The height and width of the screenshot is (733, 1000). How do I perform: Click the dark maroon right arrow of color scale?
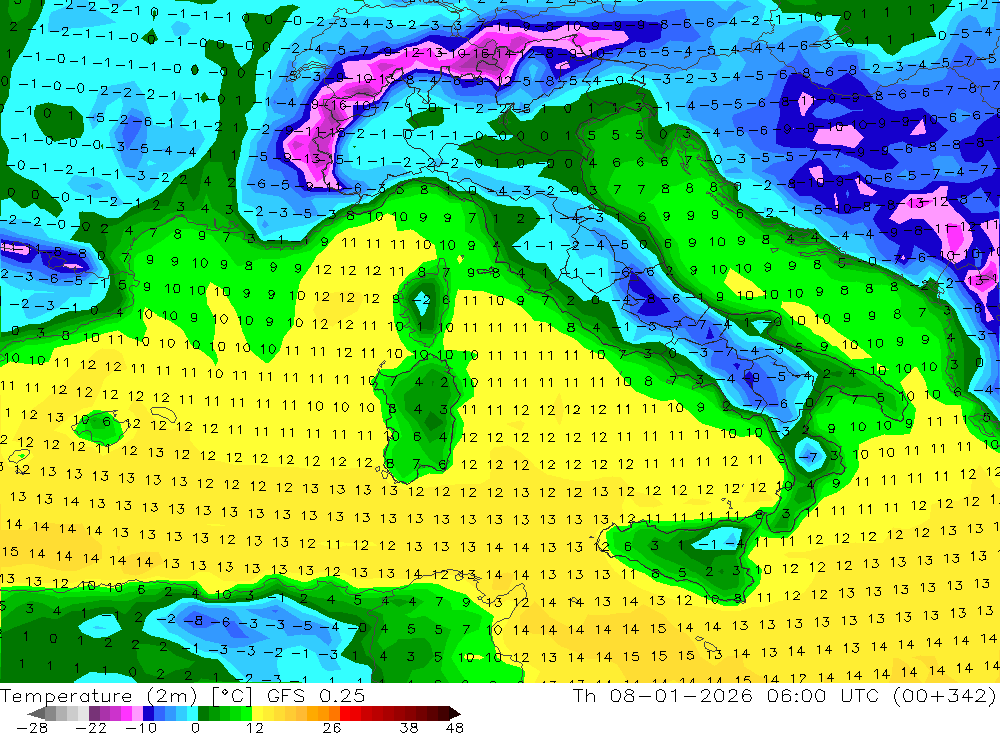click(x=453, y=713)
